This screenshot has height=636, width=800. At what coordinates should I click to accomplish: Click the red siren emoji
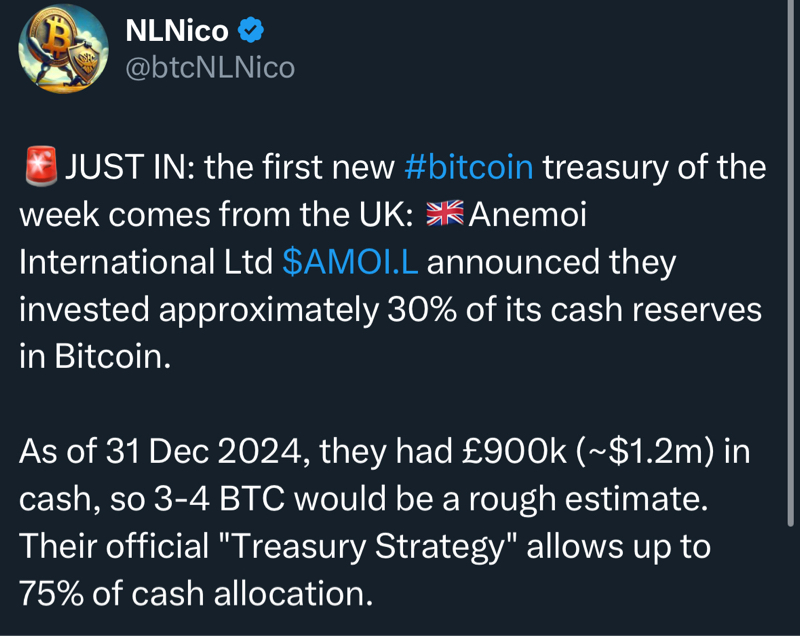coord(39,167)
